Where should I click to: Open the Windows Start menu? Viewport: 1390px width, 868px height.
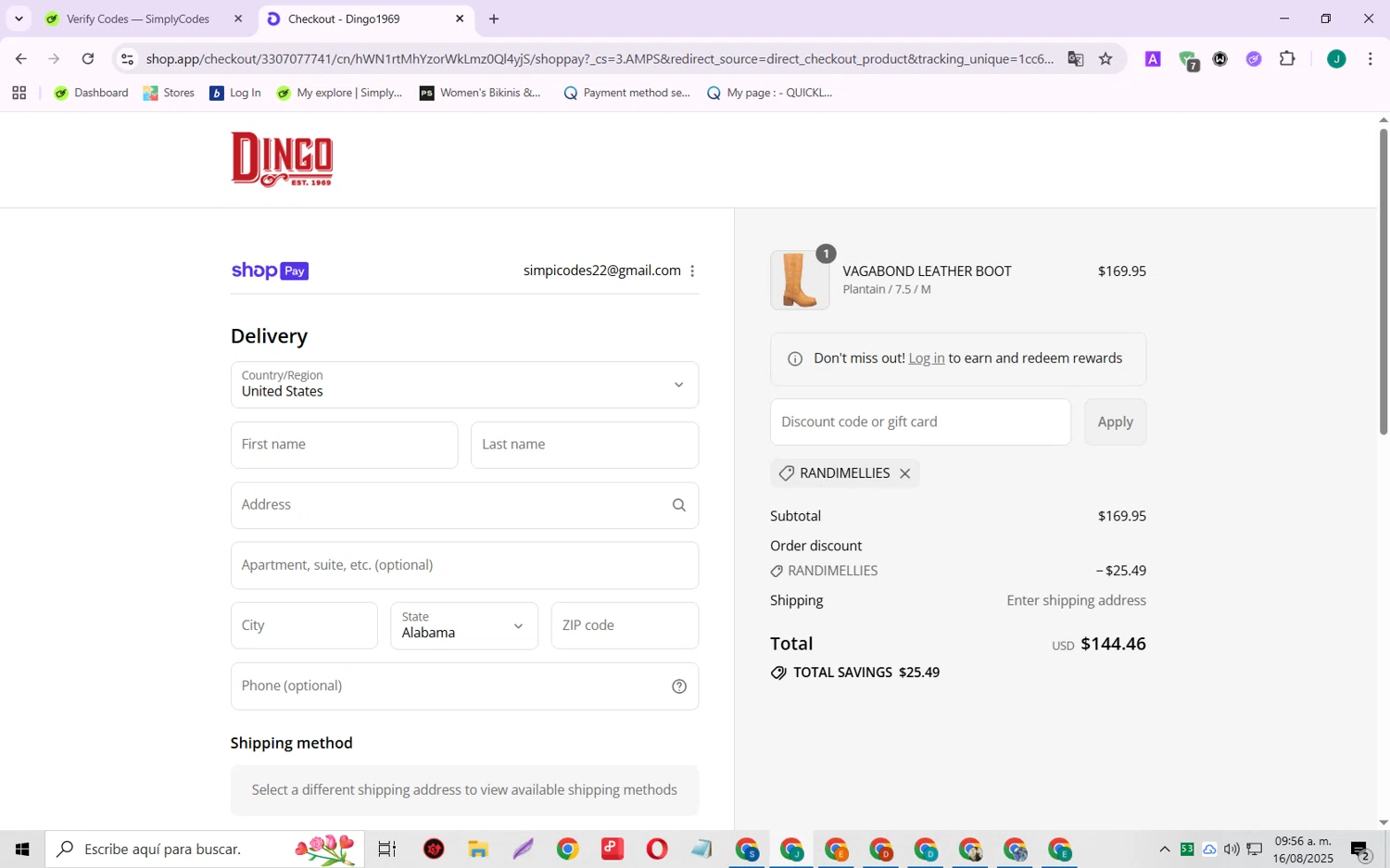(x=22, y=849)
